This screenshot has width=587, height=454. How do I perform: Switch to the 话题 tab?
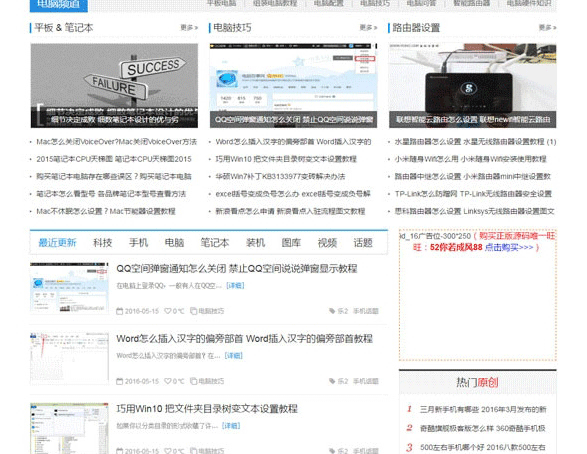coord(363,243)
